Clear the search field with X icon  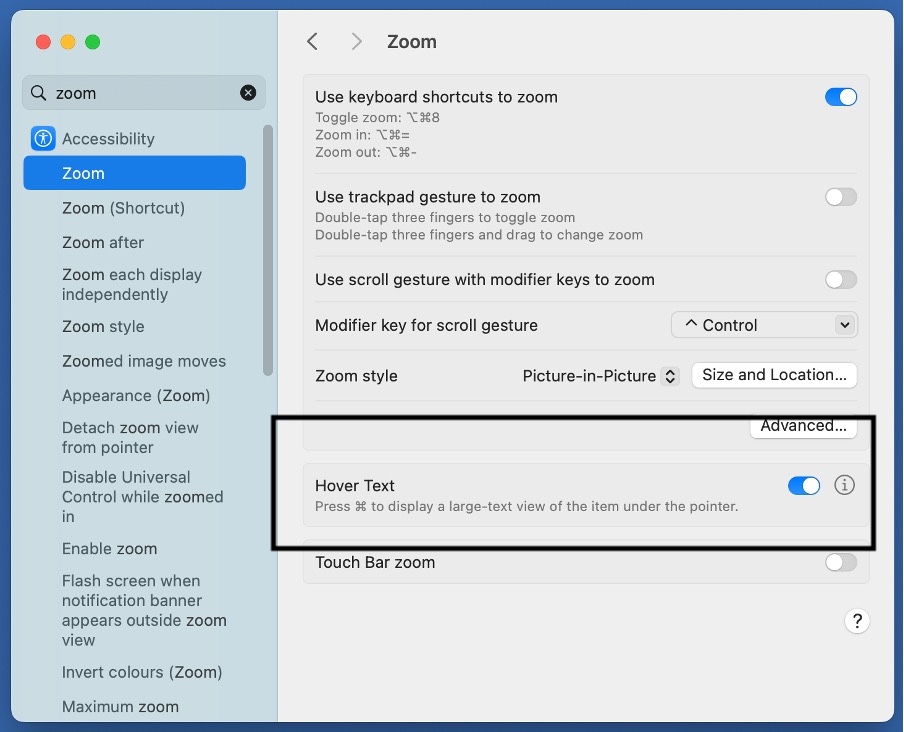coord(248,93)
